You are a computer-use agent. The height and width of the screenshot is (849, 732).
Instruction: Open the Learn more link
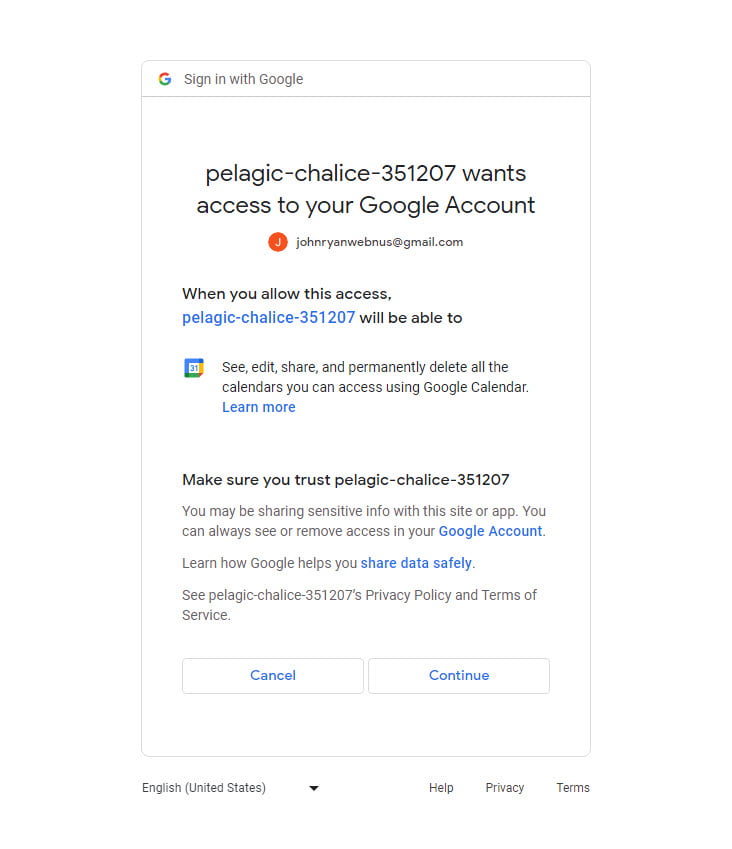(258, 407)
